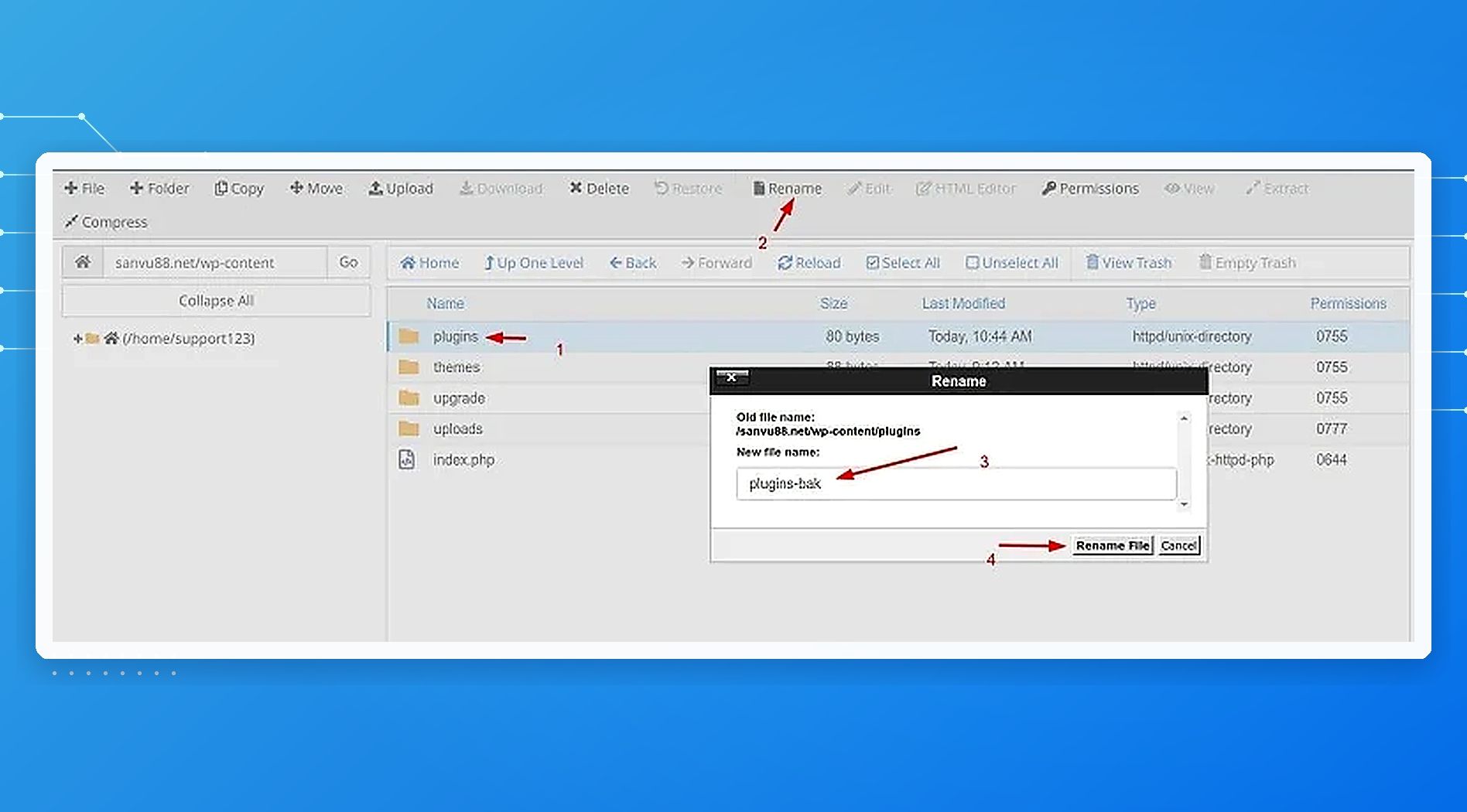Click the Copy toolbar button
The height and width of the screenshot is (812, 1467).
239,188
